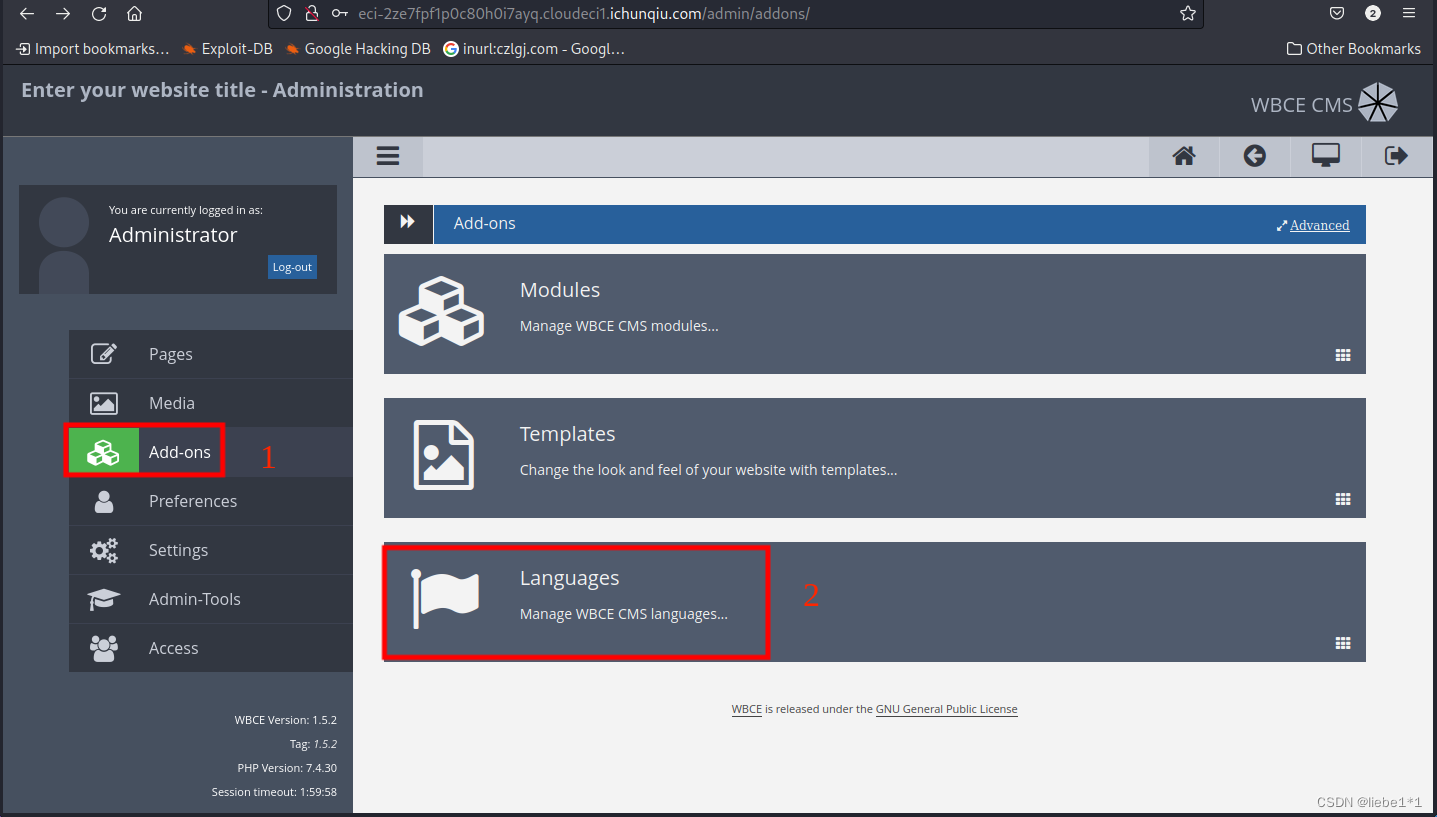Click the browser back arrow
This screenshot has height=817, width=1437.
point(27,14)
